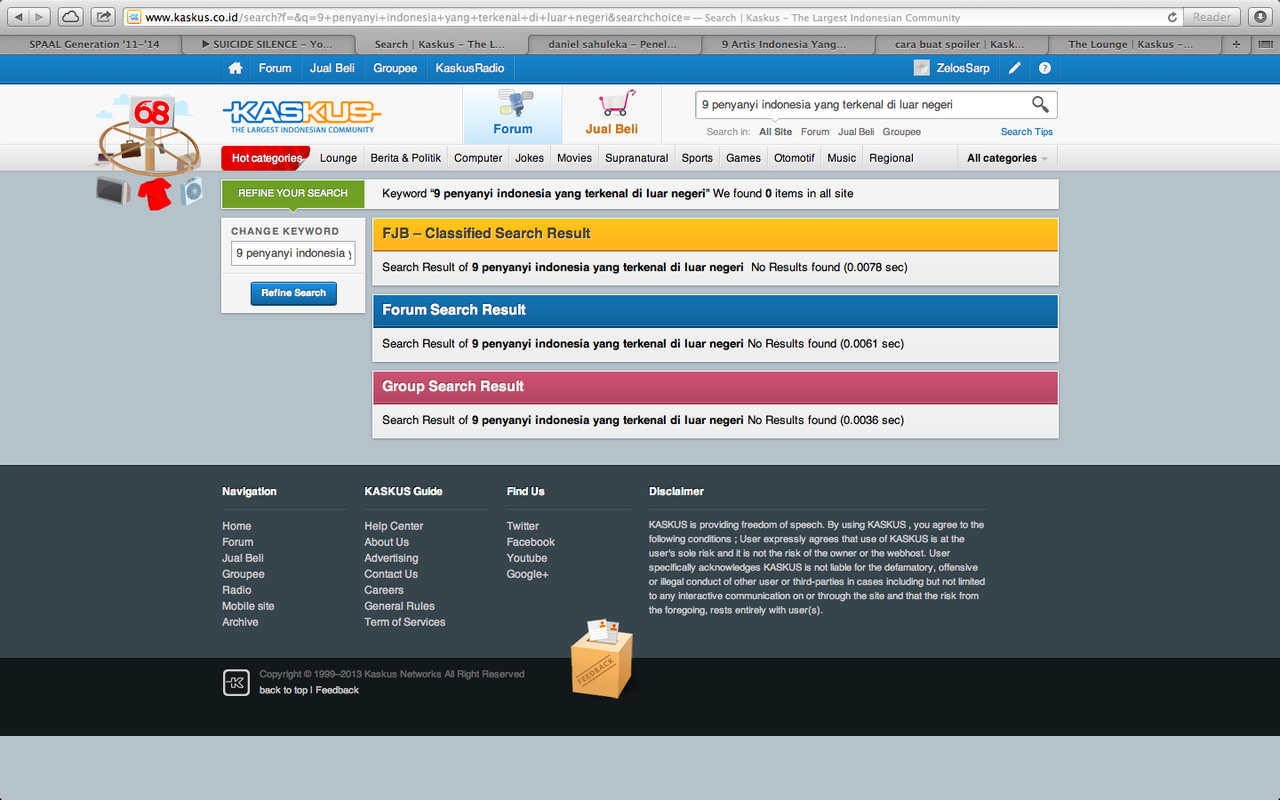Click the ZelosSarp profile avatar
Image resolution: width=1280 pixels, height=800 pixels.
point(921,68)
